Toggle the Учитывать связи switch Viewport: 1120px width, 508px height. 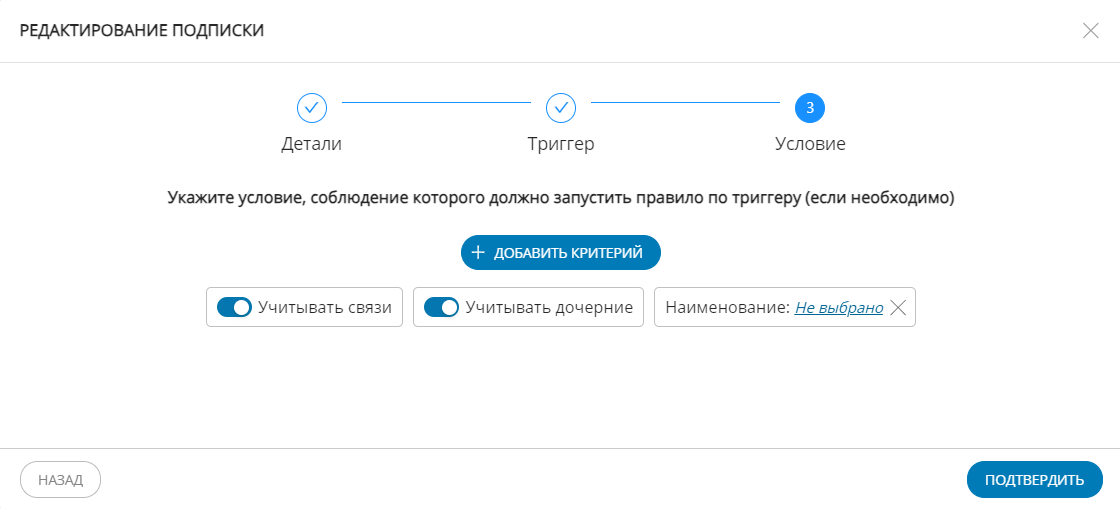coord(235,308)
